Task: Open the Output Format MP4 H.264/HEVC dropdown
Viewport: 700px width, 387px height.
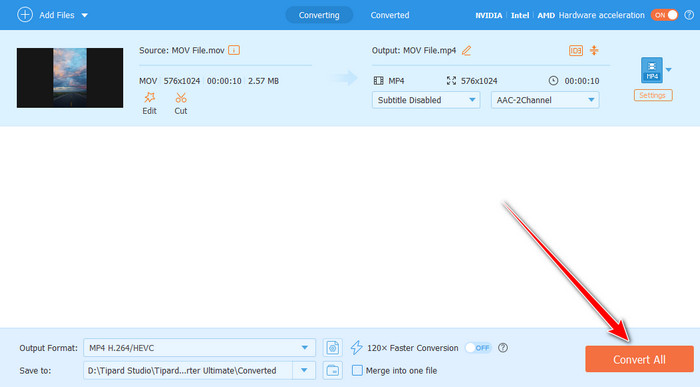Action: click(x=199, y=348)
